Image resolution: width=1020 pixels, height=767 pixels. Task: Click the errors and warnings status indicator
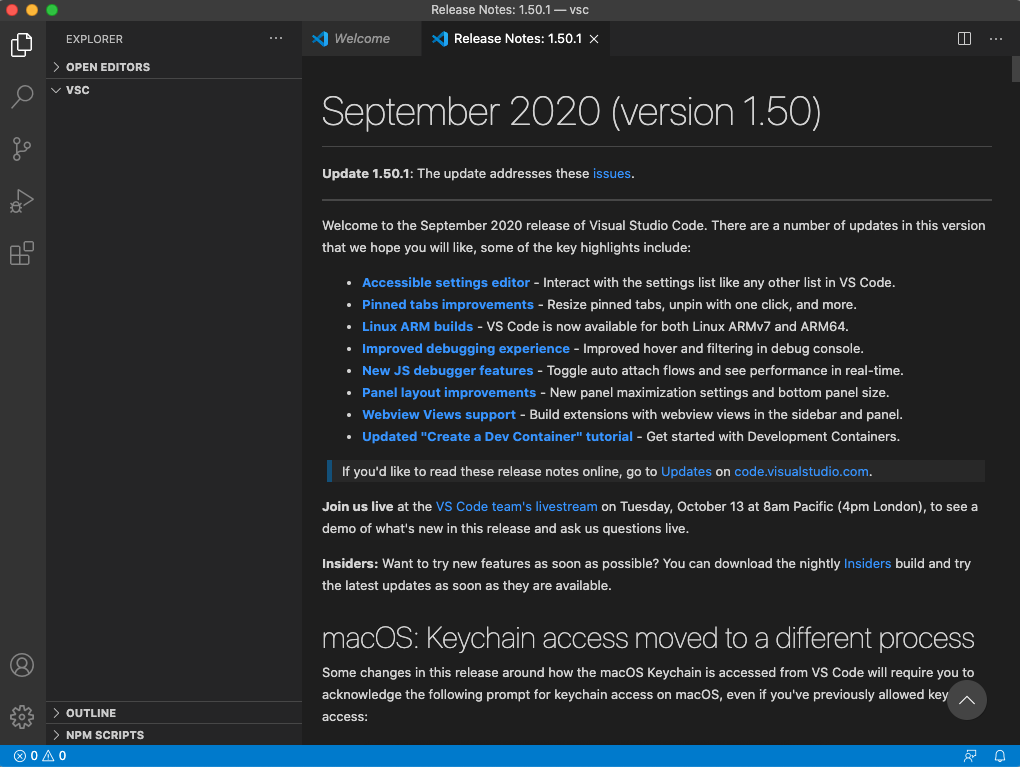(40, 755)
